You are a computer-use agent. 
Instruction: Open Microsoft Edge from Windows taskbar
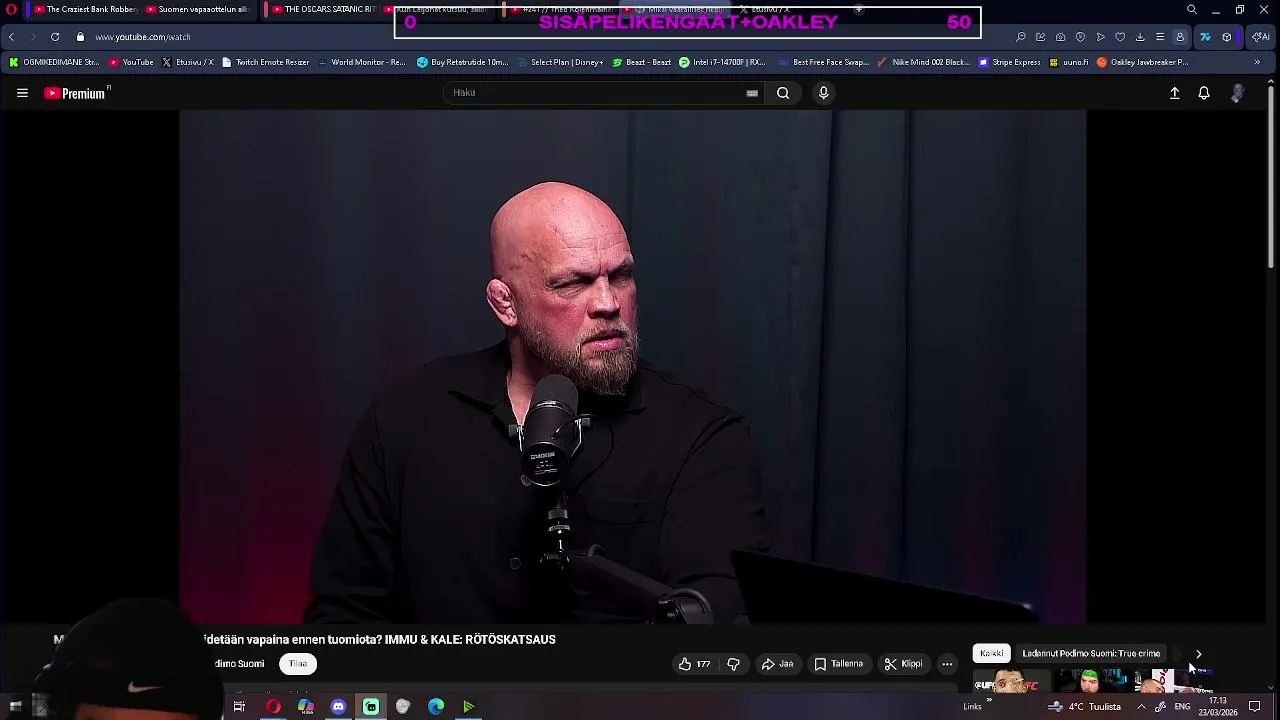[x=436, y=707]
